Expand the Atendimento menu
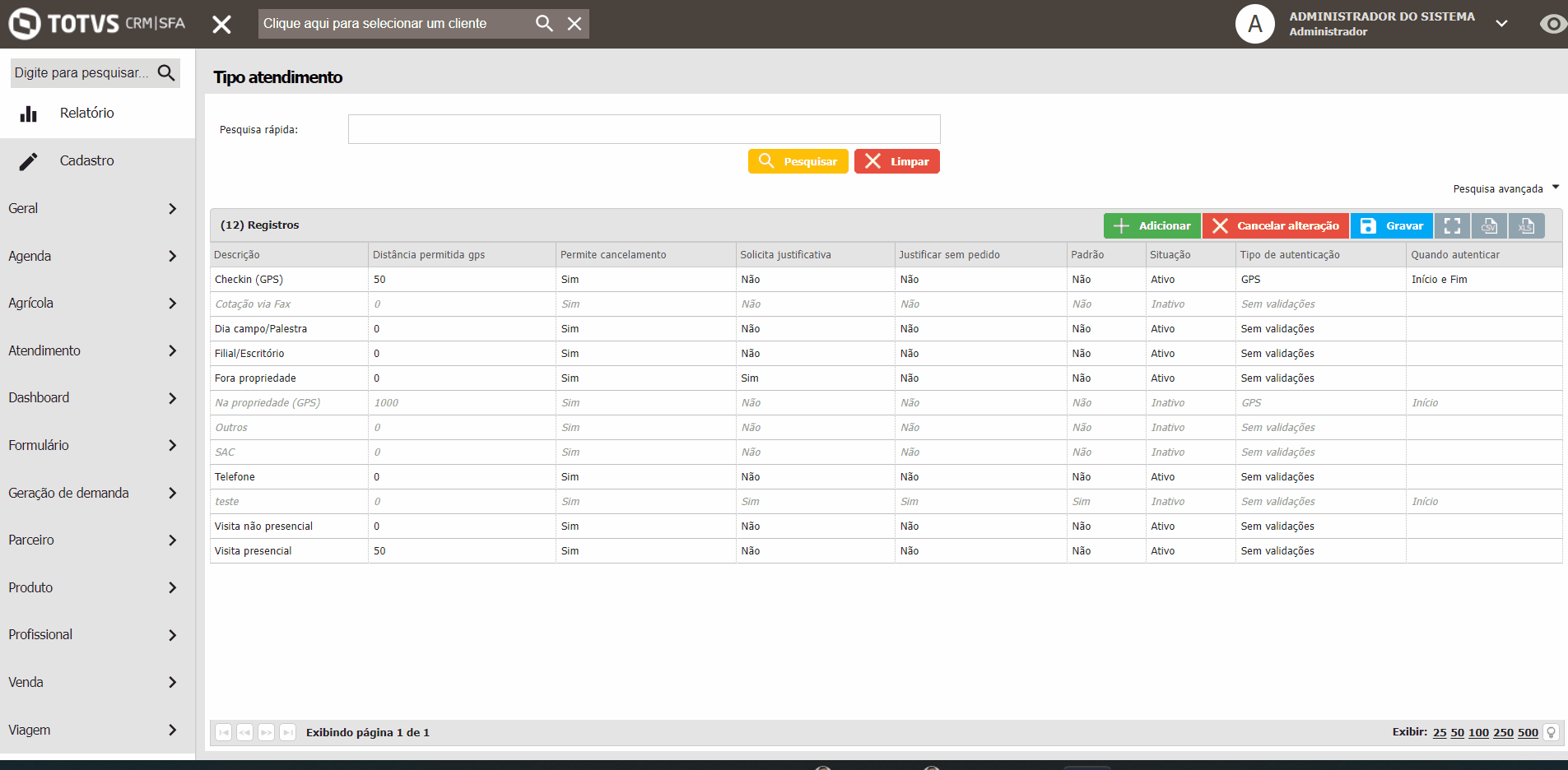The width and height of the screenshot is (1568, 770). 97,350
